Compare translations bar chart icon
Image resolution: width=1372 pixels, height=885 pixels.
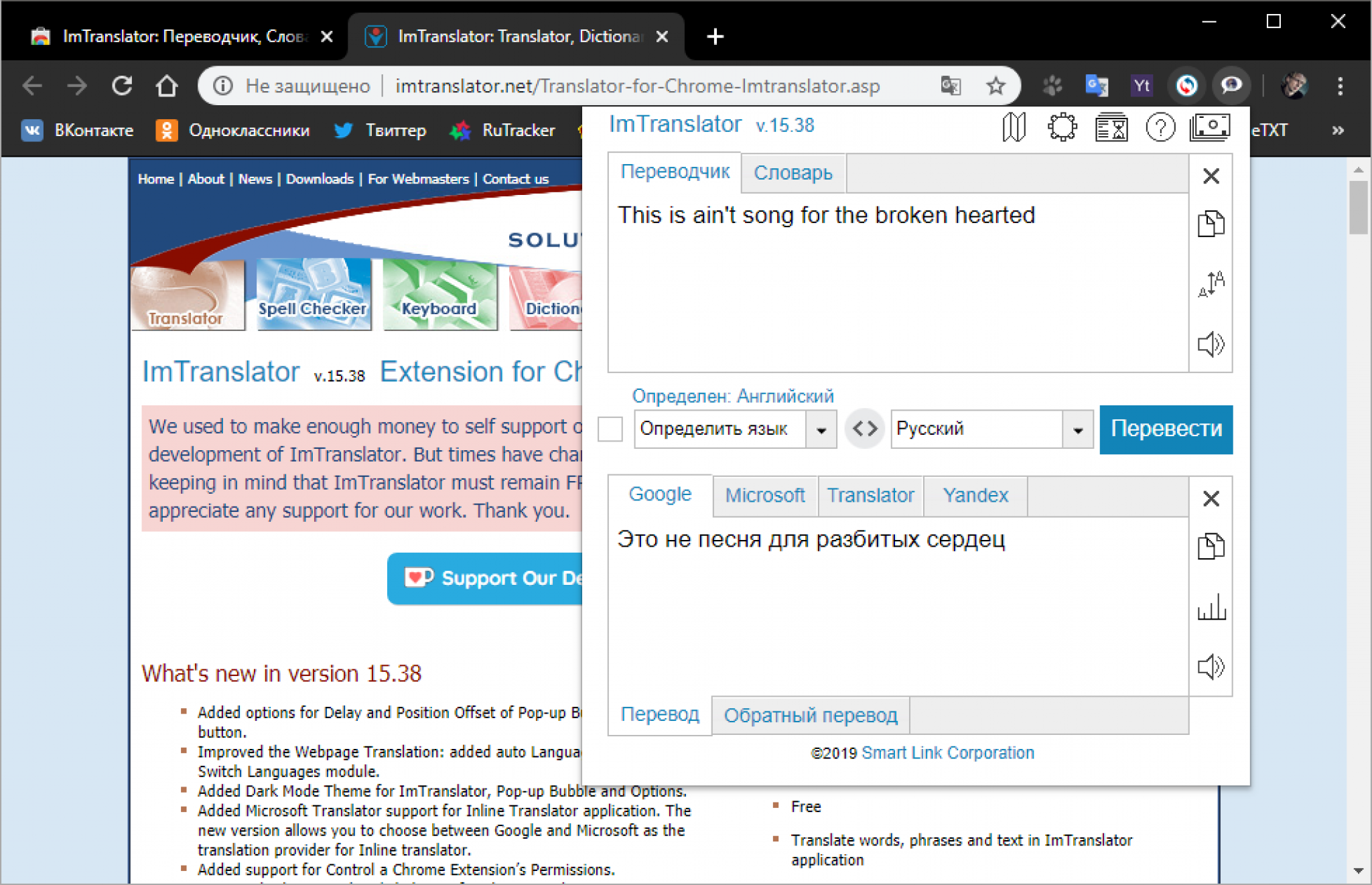click(x=1211, y=606)
